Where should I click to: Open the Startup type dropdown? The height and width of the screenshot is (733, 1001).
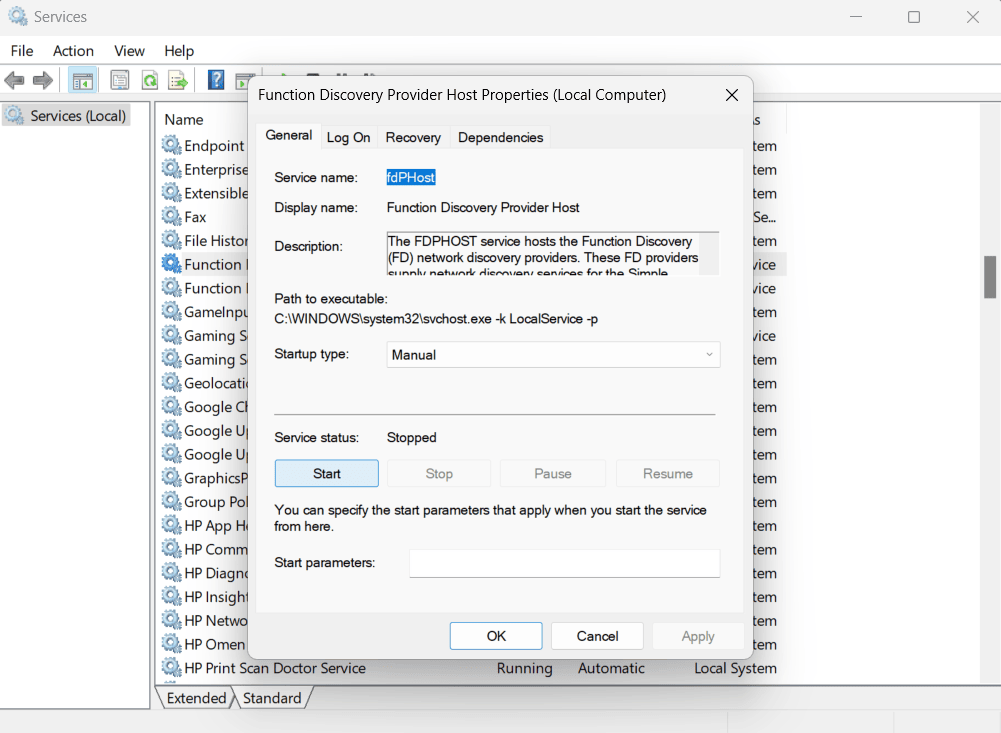[708, 354]
